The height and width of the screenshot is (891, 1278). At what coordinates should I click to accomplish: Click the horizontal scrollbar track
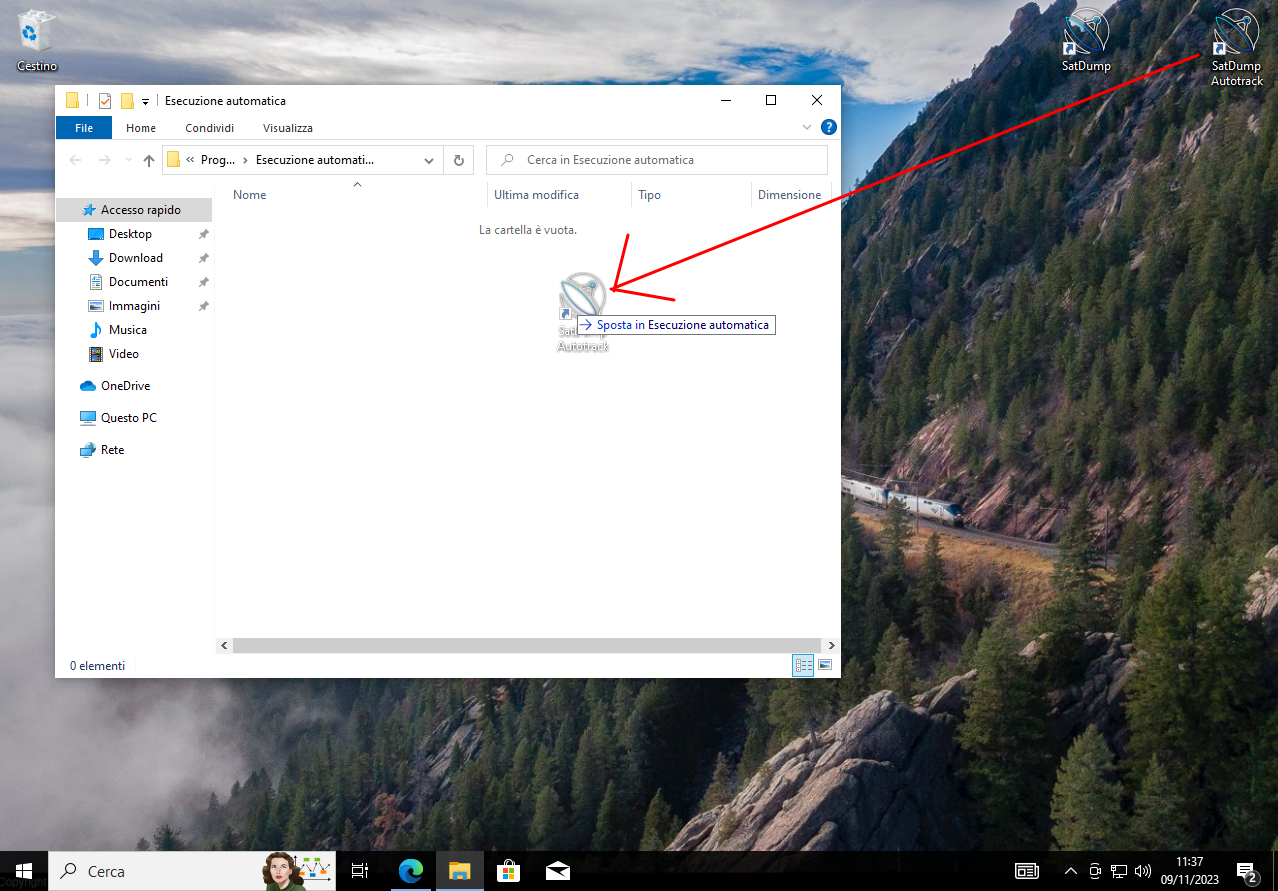coord(527,646)
